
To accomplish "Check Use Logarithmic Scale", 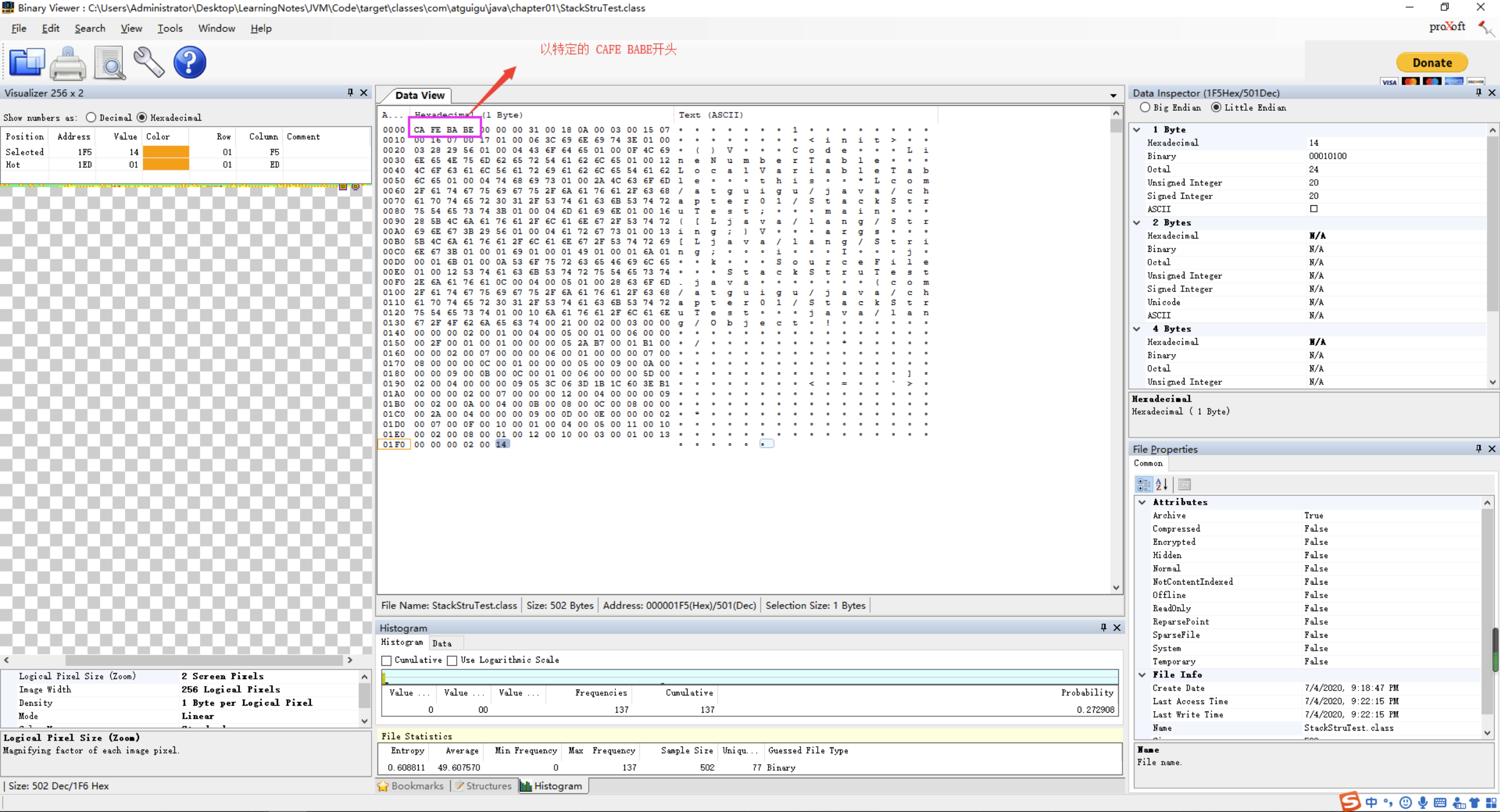I will coord(452,660).
